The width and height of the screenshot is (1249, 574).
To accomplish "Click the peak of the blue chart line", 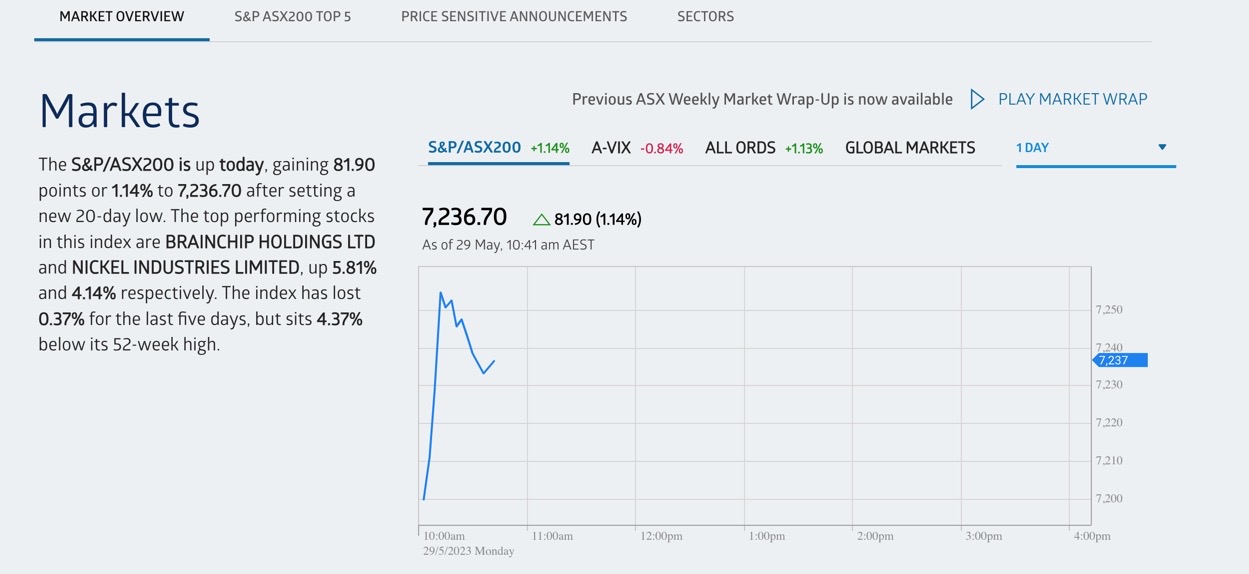I will (x=441, y=293).
